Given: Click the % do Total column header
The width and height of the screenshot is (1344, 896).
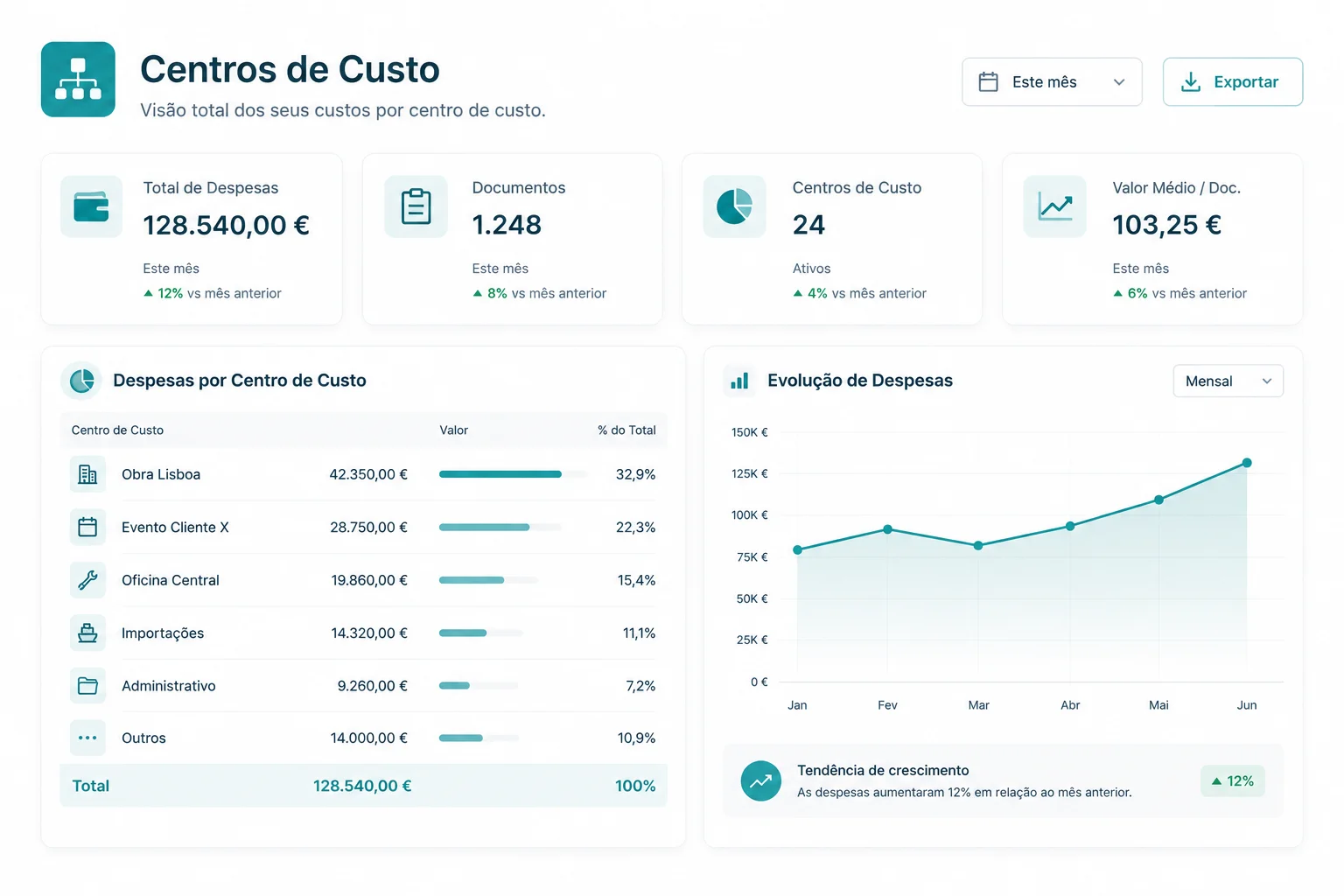Looking at the screenshot, I should (x=626, y=430).
